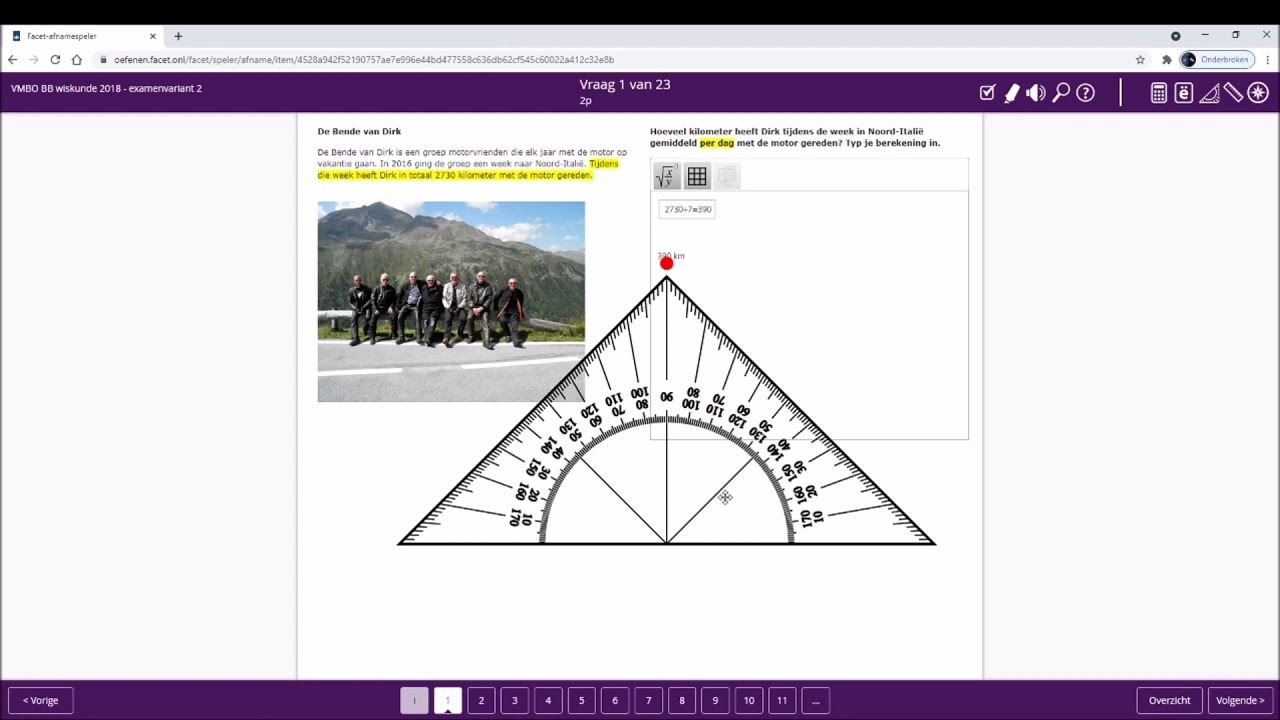Open the Chrome three-dot menu
The height and width of the screenshot is (720, 1280).
pyautogui.click(x=1267, y=60)
